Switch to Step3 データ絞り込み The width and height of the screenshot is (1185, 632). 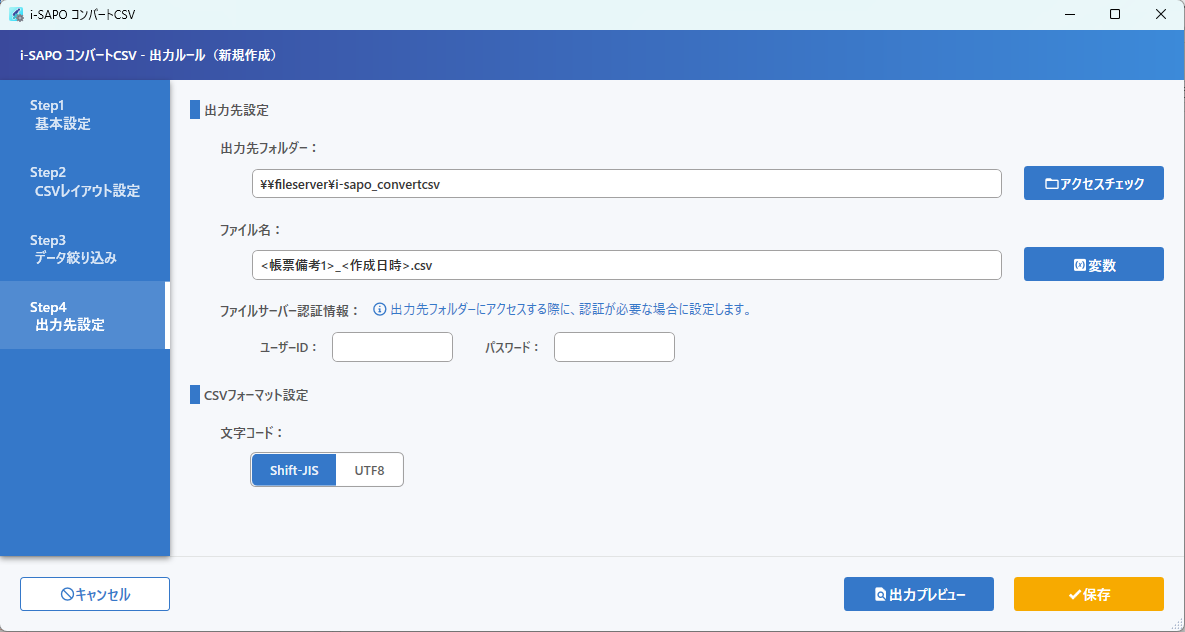pos(85,249)
